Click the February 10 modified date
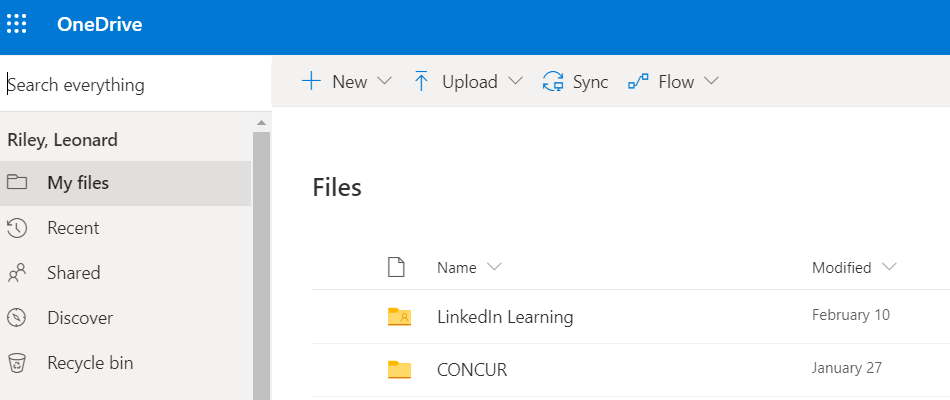The height and width of the screenshot is (400, 950). (x=851, y=315)
